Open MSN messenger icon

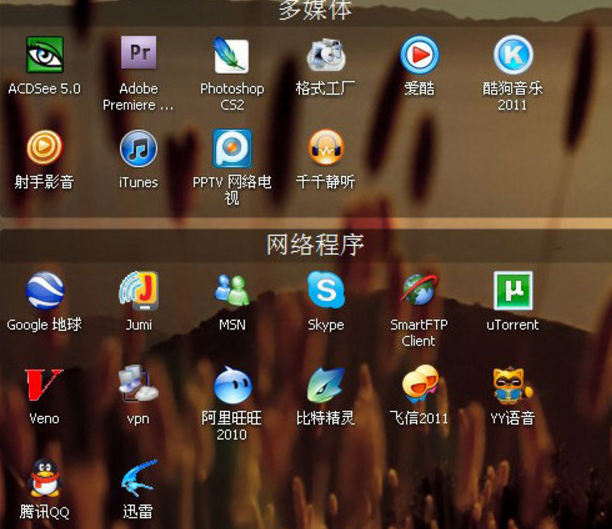pyautogui.click(x=232, y=290)
